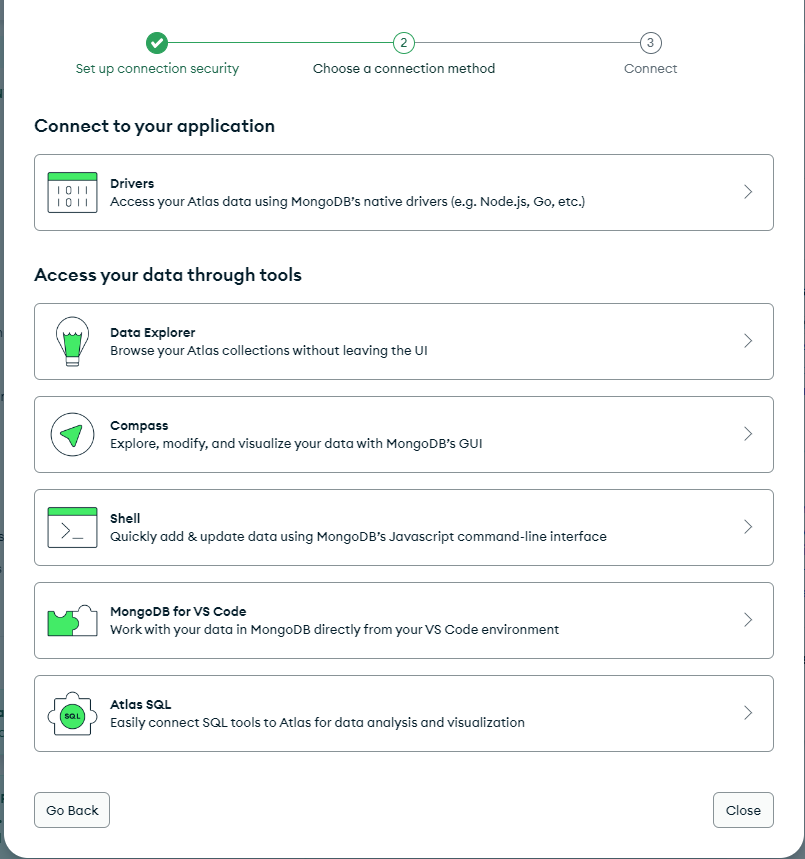
Task: Click the Atlas SQL puzzle badge icon
Action: click(72, 714)
